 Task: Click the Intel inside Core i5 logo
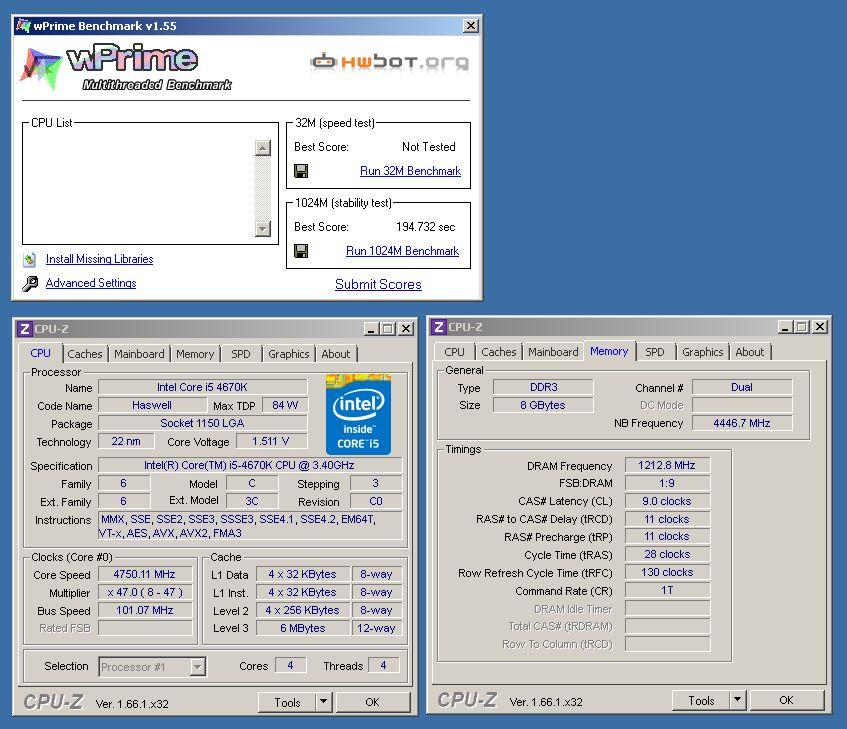(x=358, y=415)
